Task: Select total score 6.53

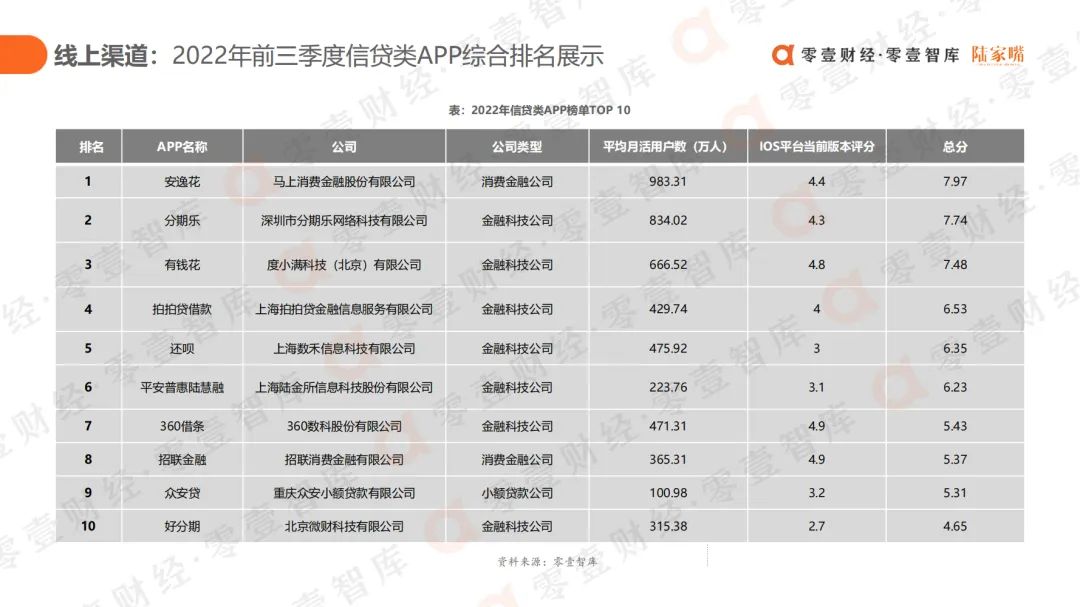Action: click(955, 309)
